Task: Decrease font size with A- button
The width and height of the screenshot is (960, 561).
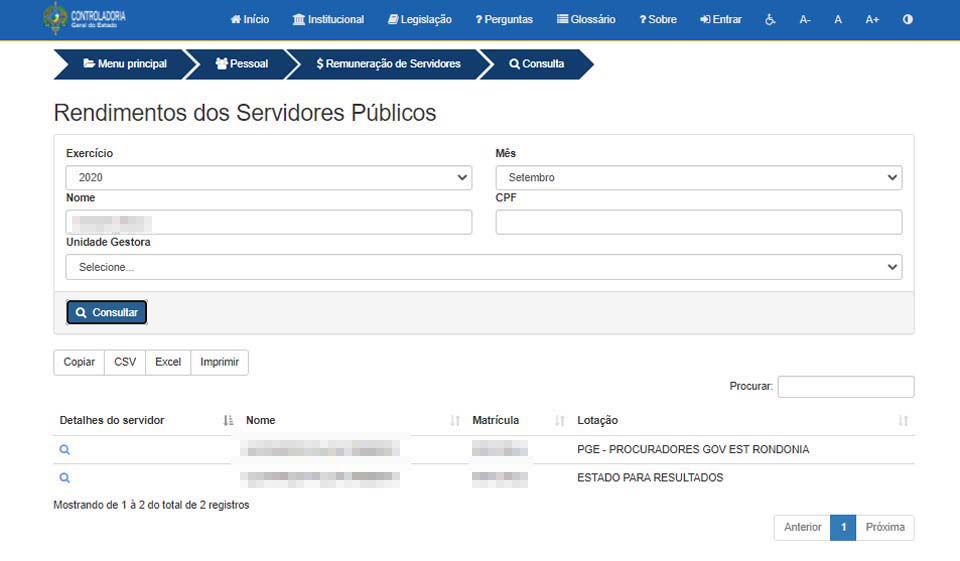Action: (805, 19)
